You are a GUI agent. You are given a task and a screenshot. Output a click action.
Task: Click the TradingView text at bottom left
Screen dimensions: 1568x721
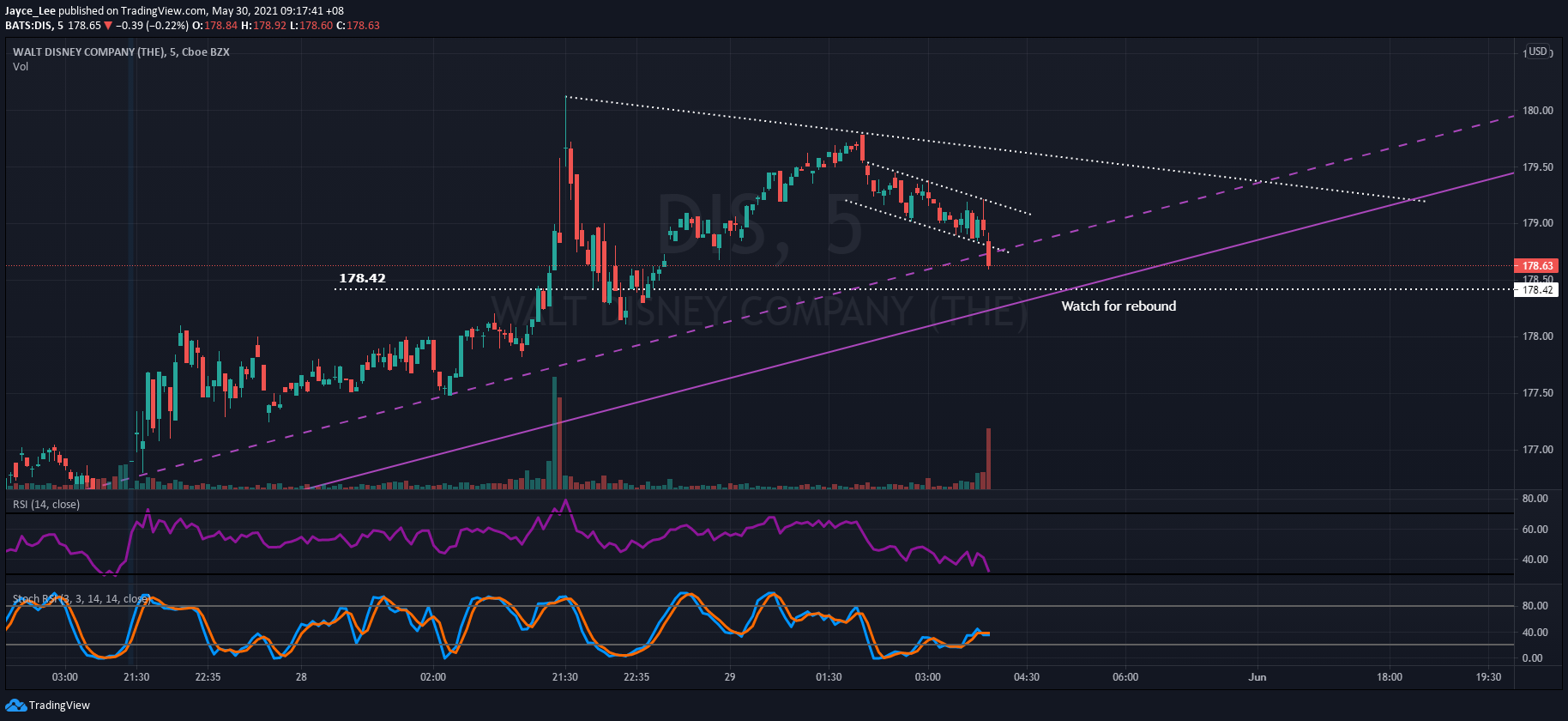pos(59,706)
